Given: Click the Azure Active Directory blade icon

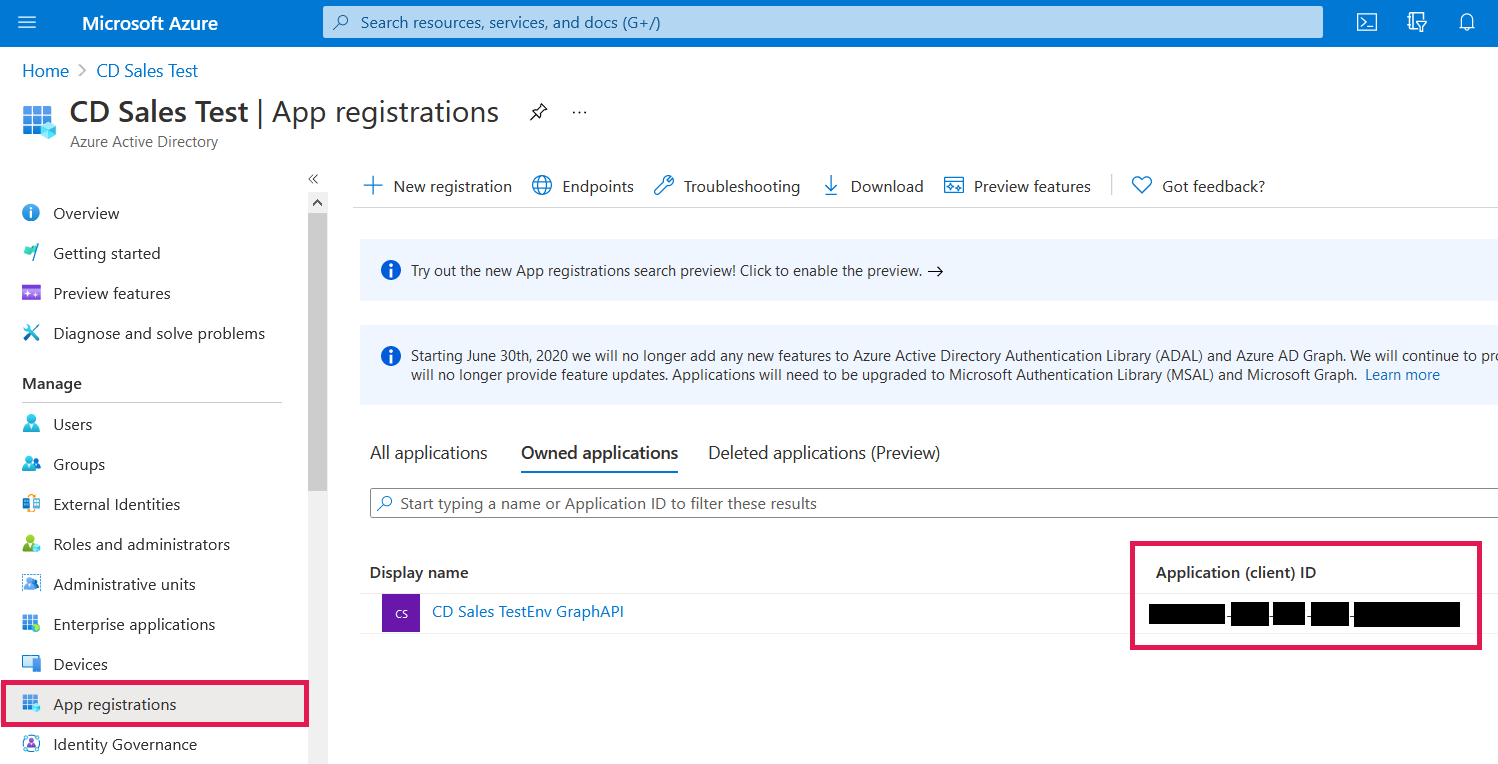Looking at the screenshot, I should pos(39,122).
